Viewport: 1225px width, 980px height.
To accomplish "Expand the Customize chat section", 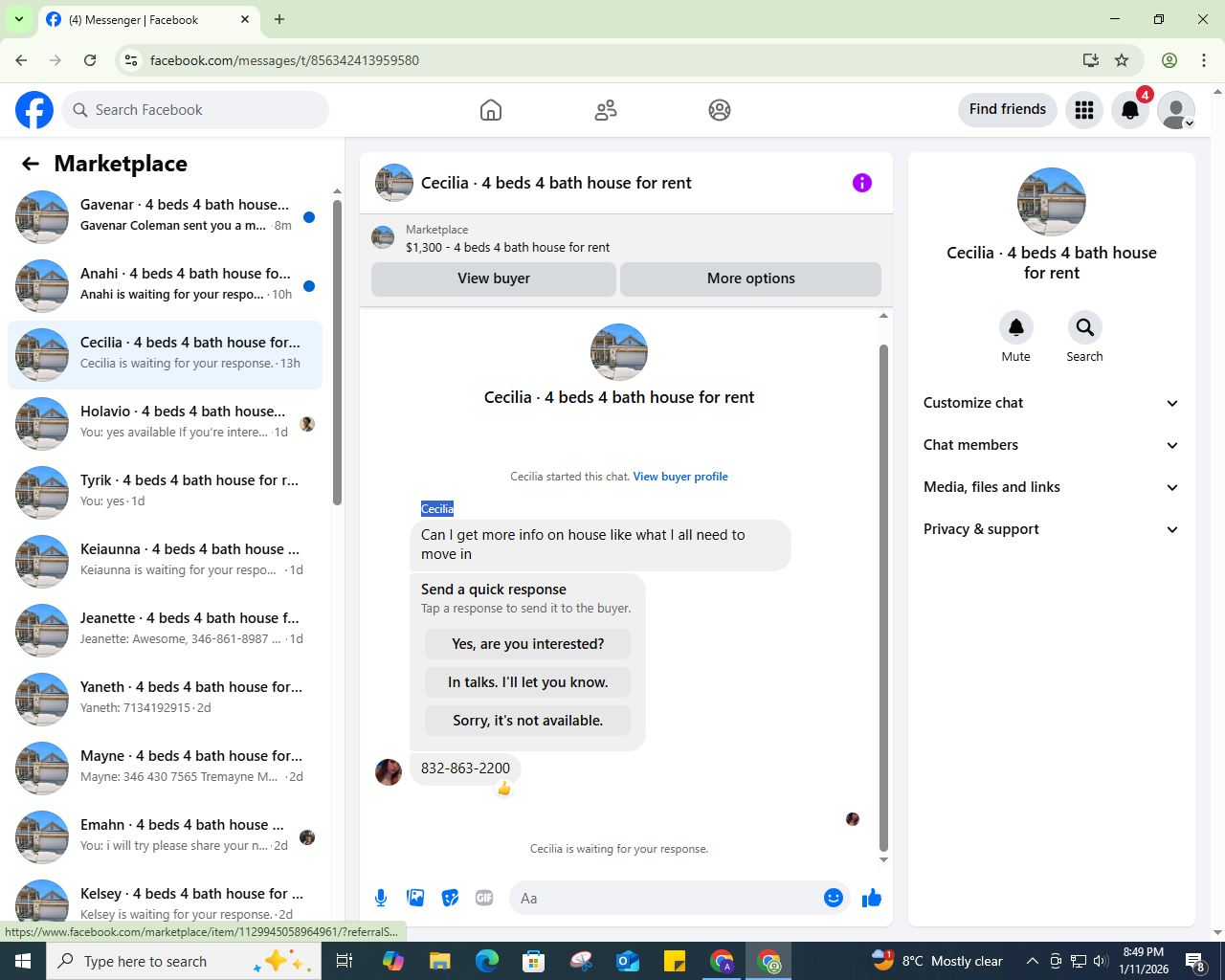I will coord(1052,403).
